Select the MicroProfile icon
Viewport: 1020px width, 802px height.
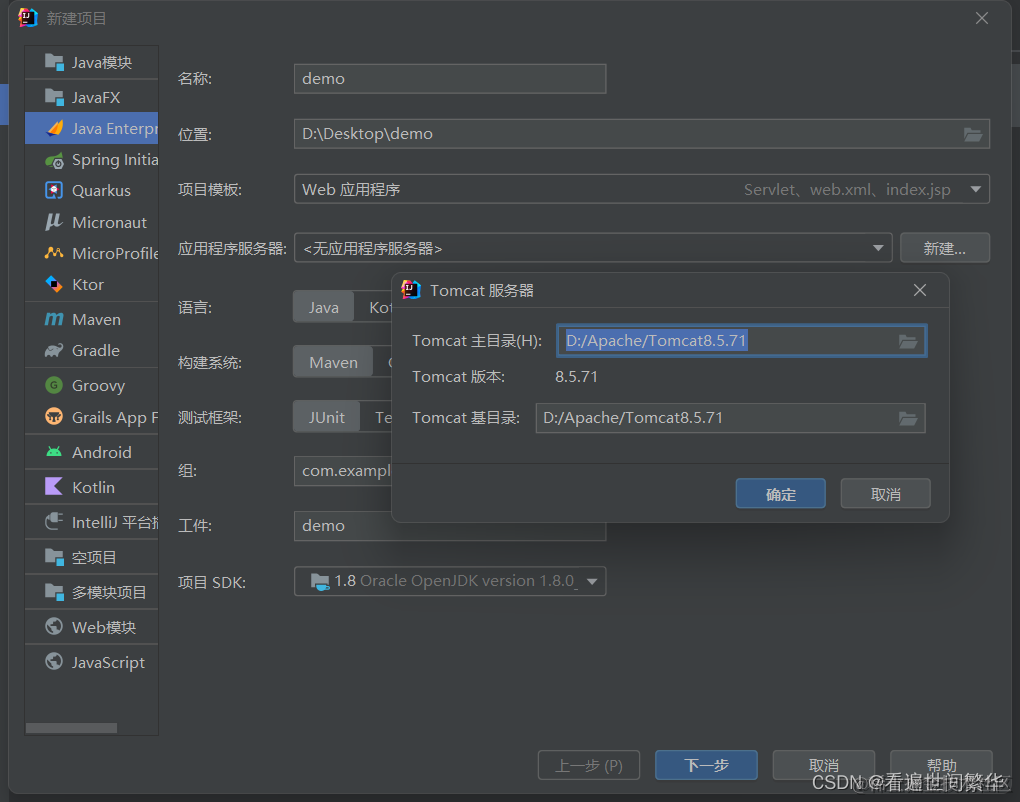click(54, 253)
